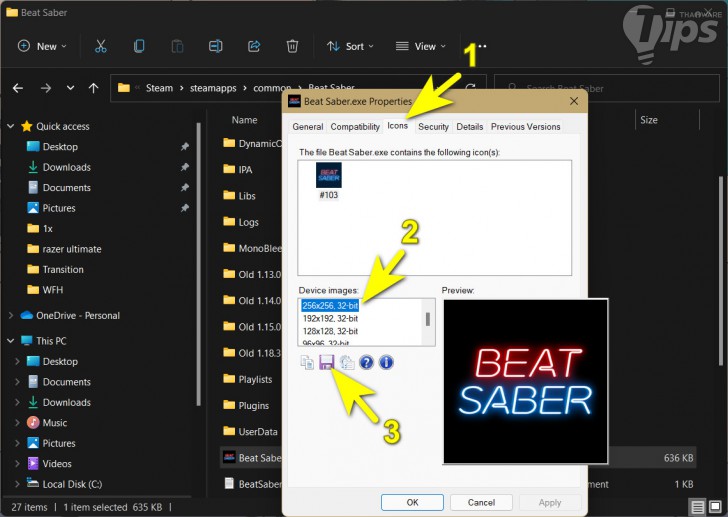Select 192x192, 32-bit device image
This screenshot has height=517, width=728.
pos(330,318)
